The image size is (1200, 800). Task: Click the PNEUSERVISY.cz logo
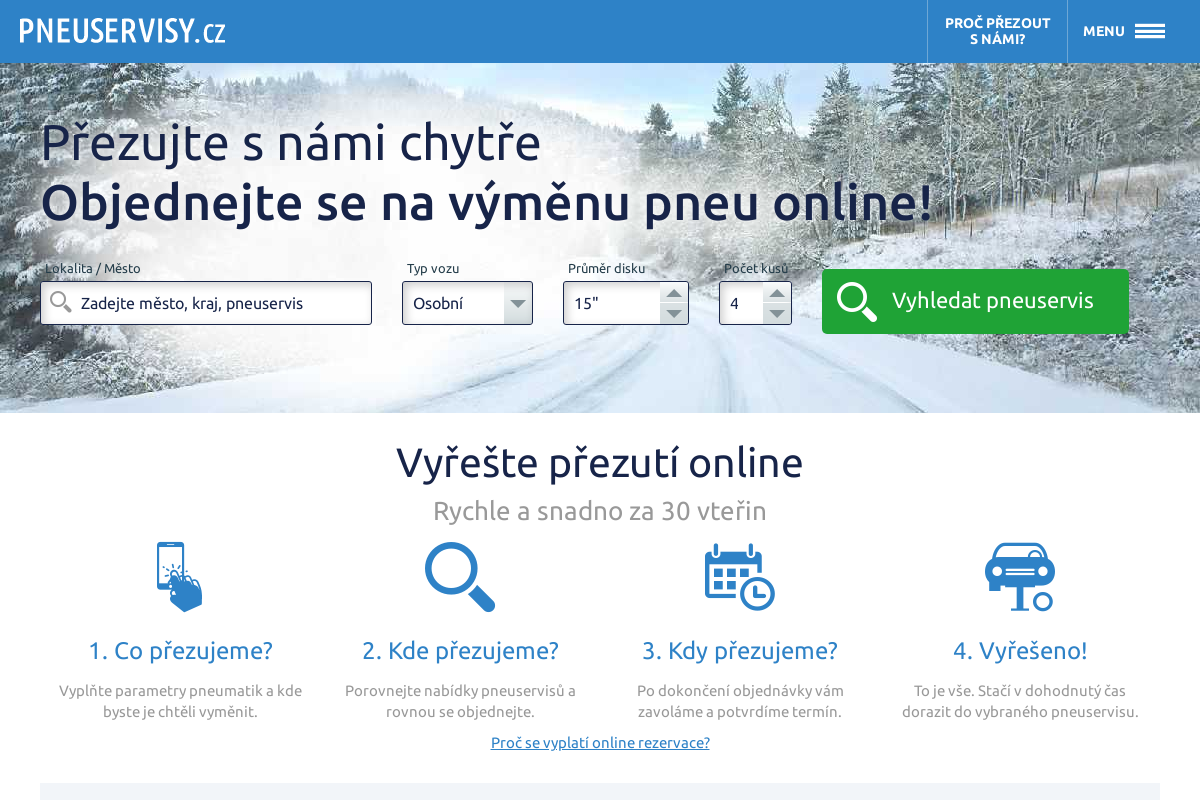pos(123,30)
